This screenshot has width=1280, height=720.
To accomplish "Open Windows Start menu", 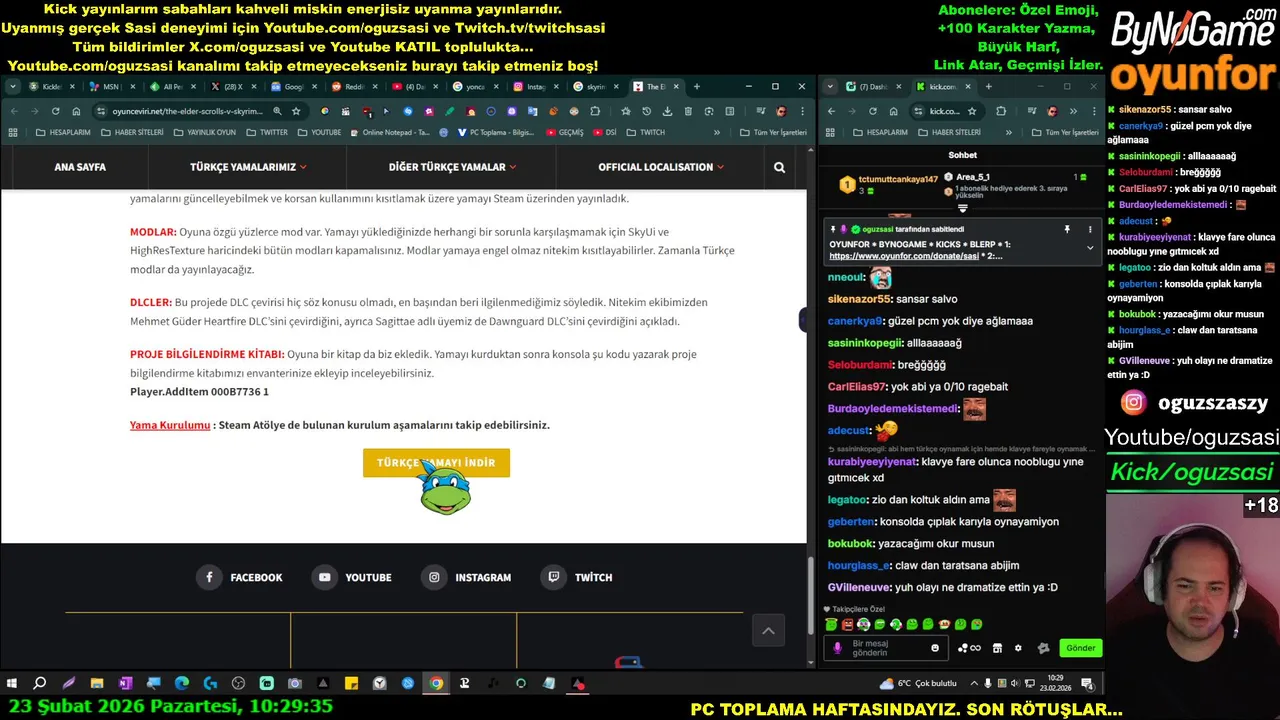I will 12,684.
